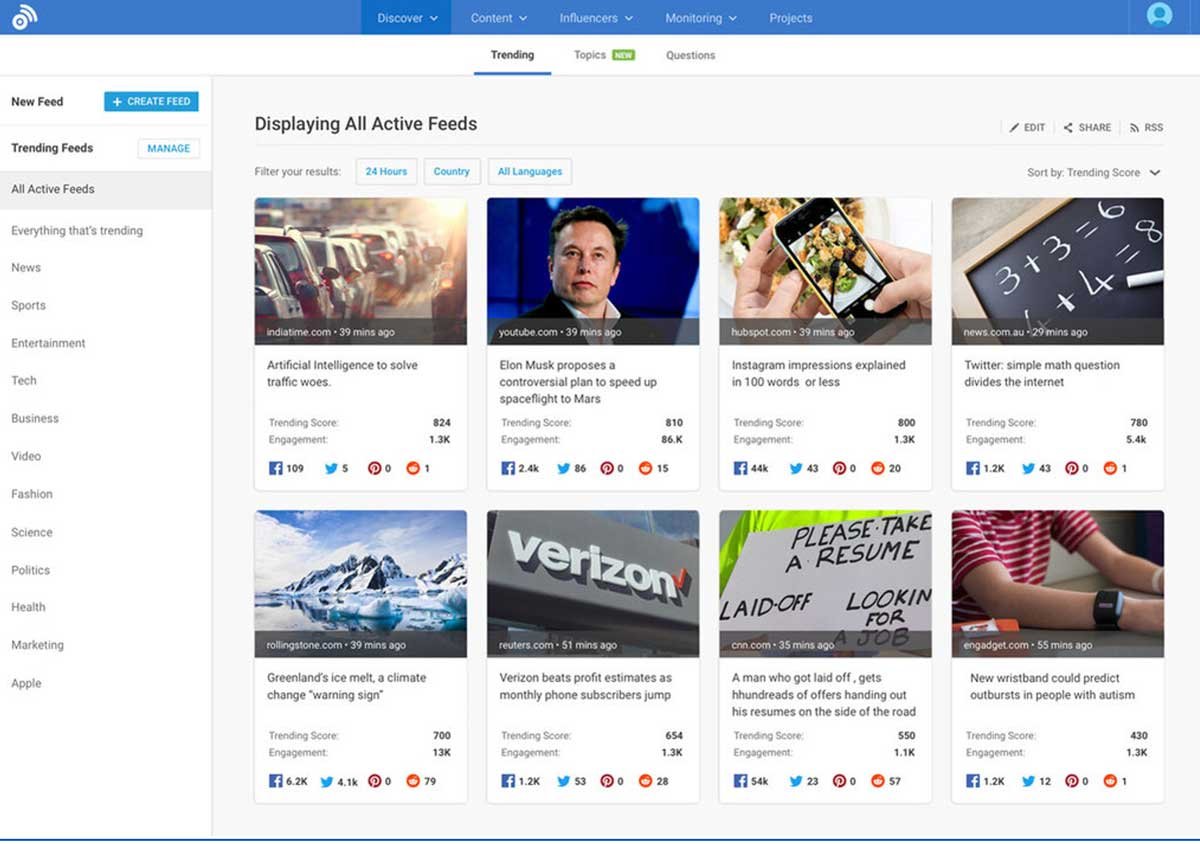Screen dimensions: 1200x844
Task: Open the Country filter
Action: tap(452, 171)
